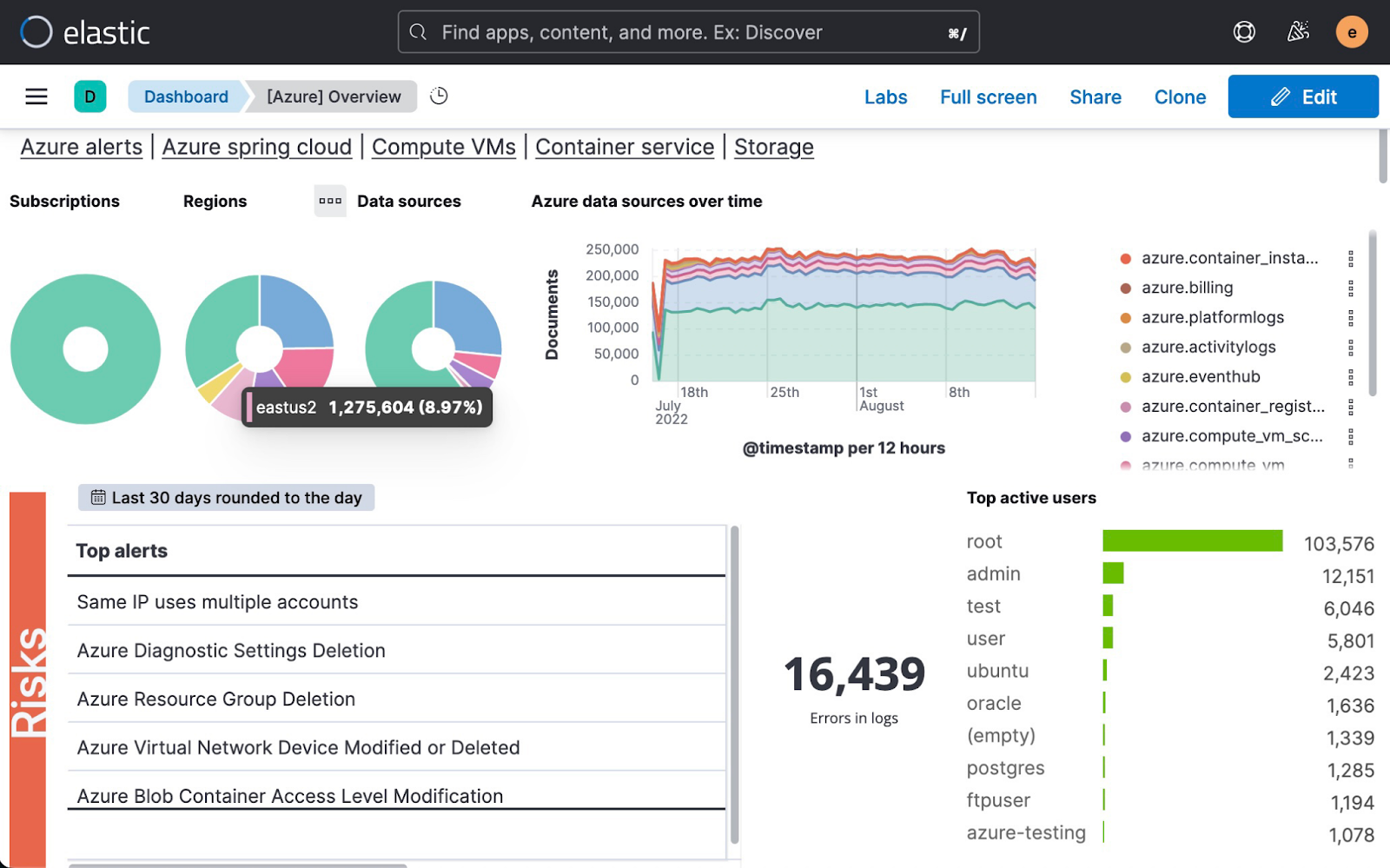Image resolution: width=1390 pixels, height=868 pixels.
Task: Click the root user bar
Action: coord(1192,540)
